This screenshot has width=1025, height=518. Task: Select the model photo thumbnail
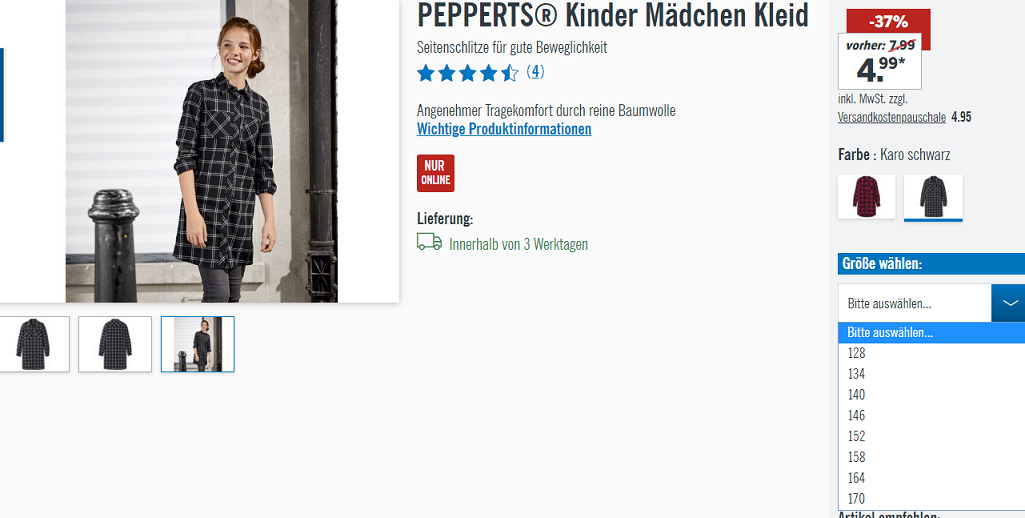tap(197, 344)
